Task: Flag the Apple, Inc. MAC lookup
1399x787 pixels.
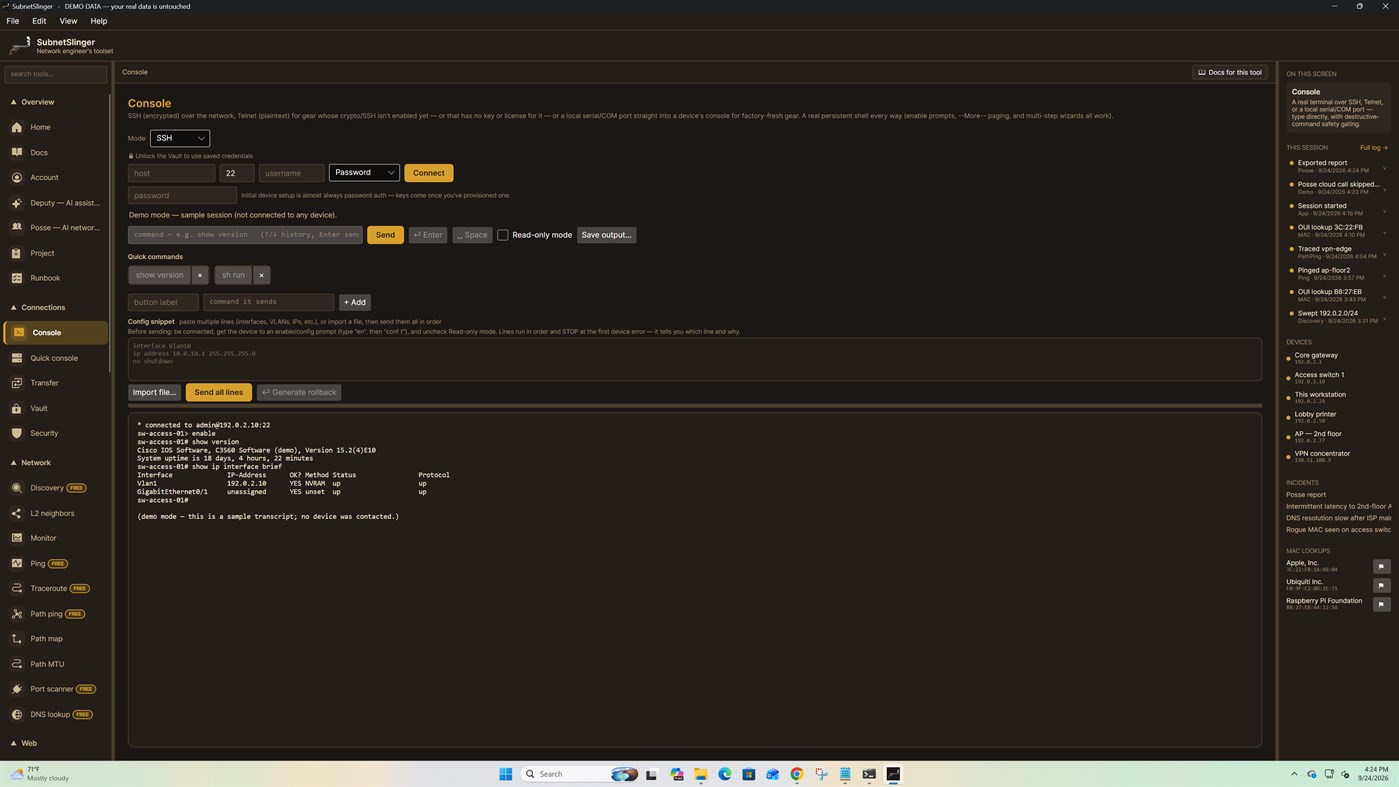Action: (x=1381, y=566)
